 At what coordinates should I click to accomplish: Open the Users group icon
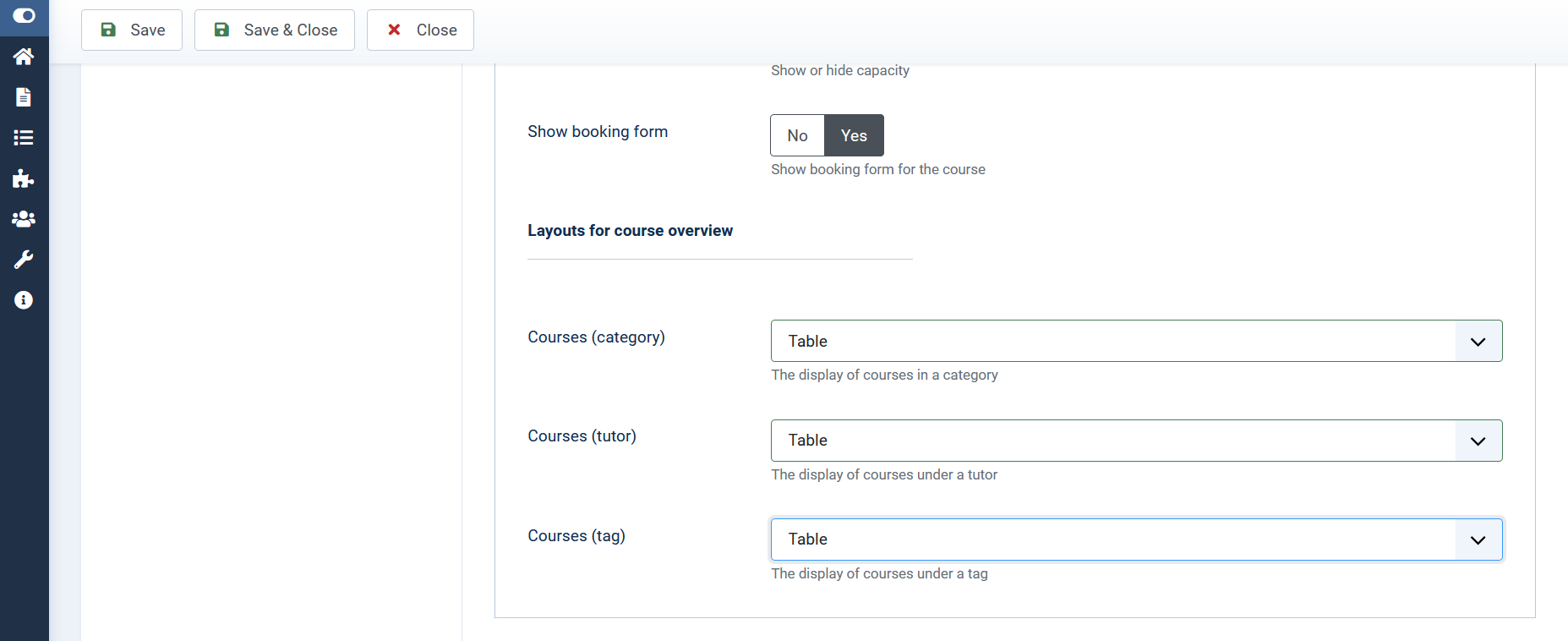point(24,219)
